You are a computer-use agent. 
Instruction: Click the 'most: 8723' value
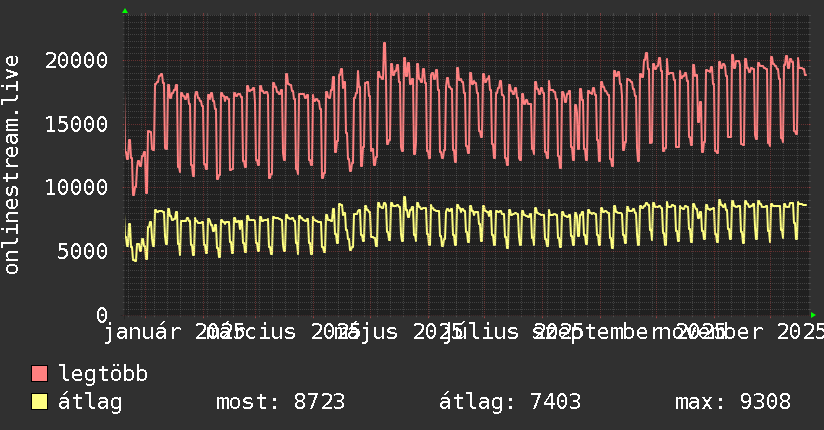click(280, 402)
